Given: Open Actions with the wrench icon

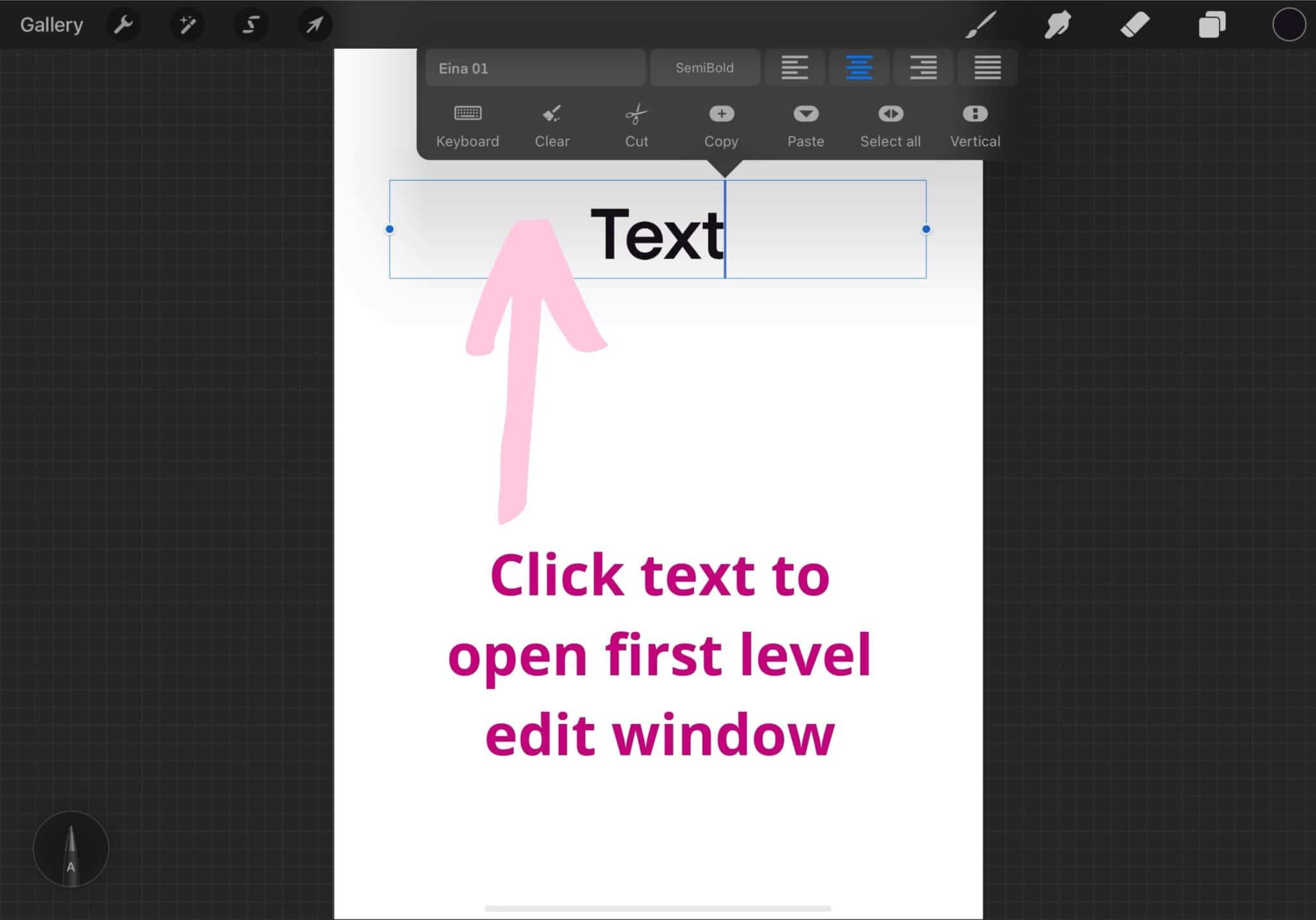Looking at the screenshot, I should 123,24.
